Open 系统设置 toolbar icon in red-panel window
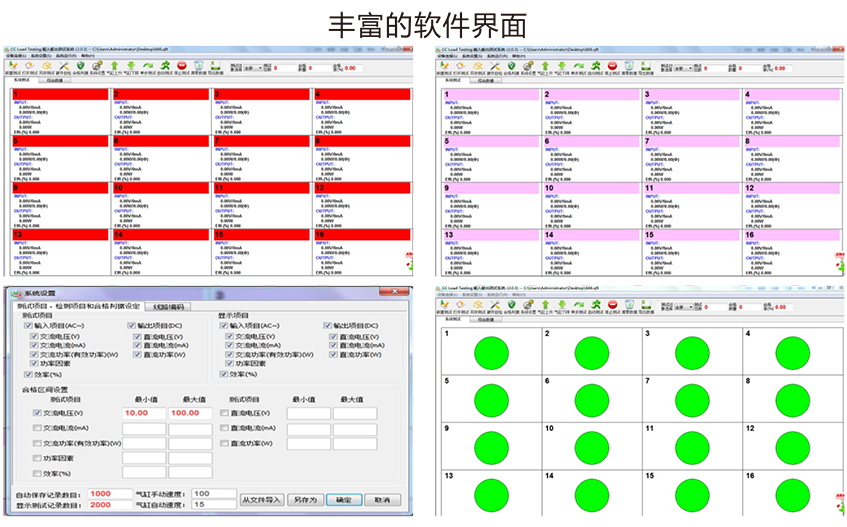The height and width of the screenshot is (527, 847). [x=98, y=66]
